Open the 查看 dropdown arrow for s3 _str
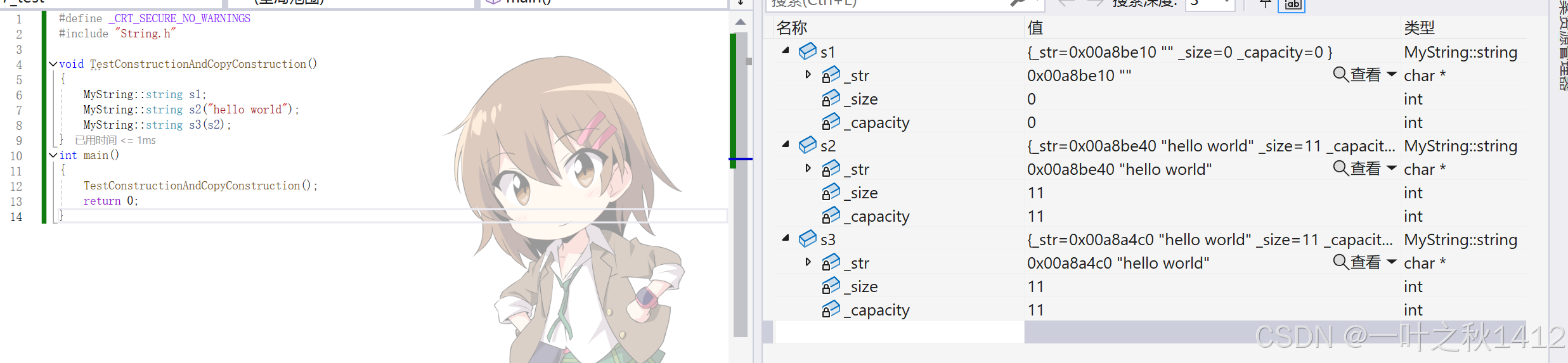Screen dimensions: 1568x363 1392,262
